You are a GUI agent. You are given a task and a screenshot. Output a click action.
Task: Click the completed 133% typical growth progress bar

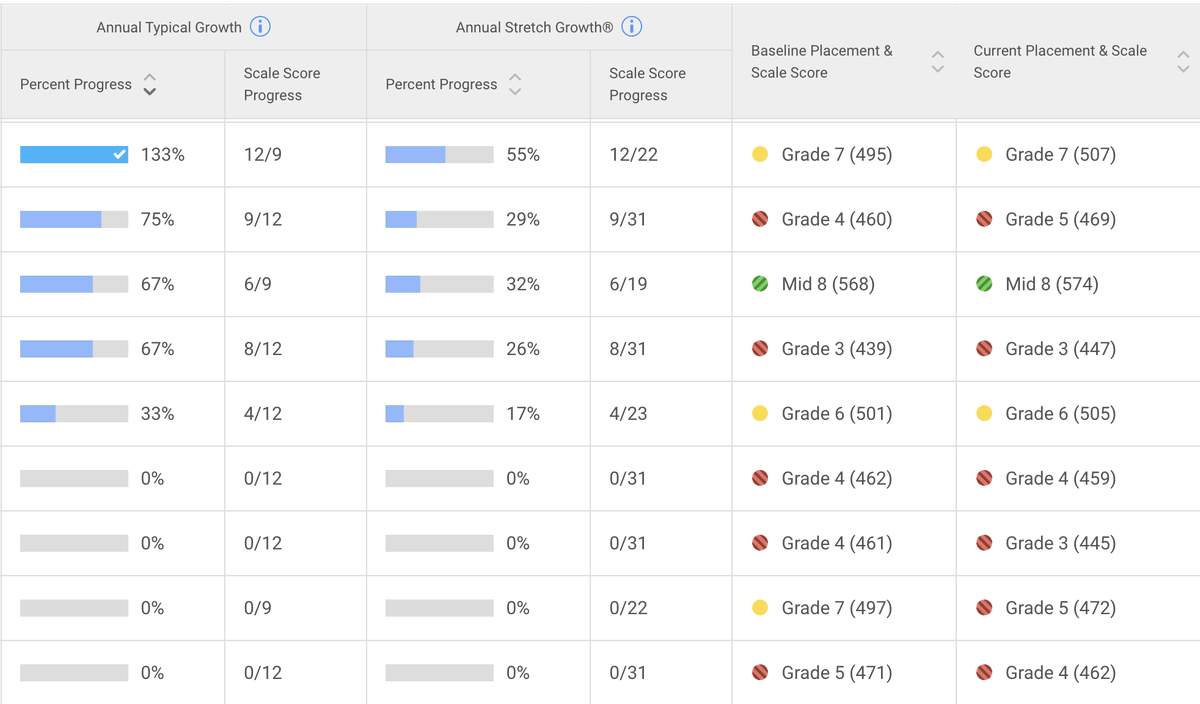[x=74, y=154]
